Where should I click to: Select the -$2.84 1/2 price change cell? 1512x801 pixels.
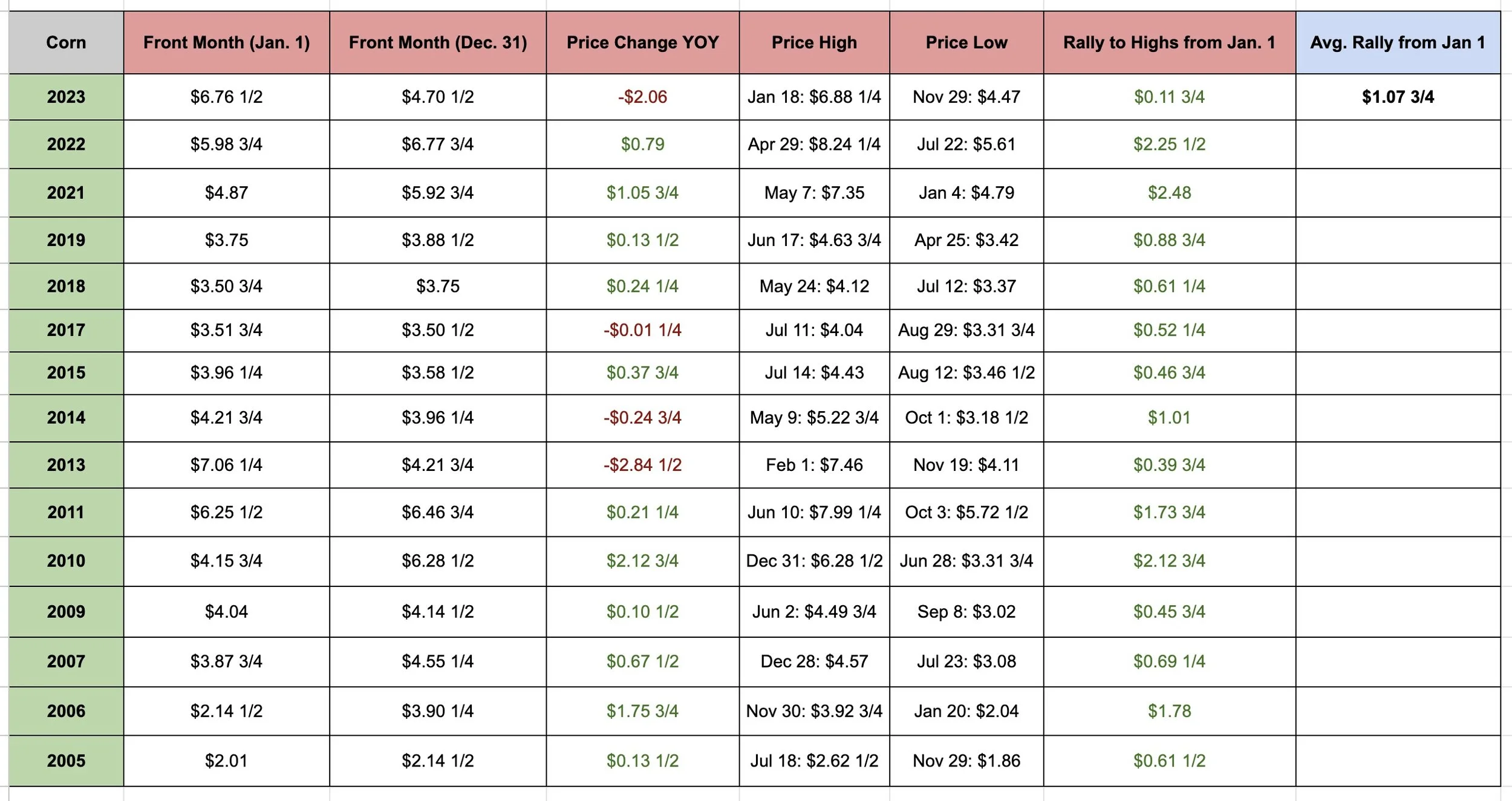click(x=642, y=465)
